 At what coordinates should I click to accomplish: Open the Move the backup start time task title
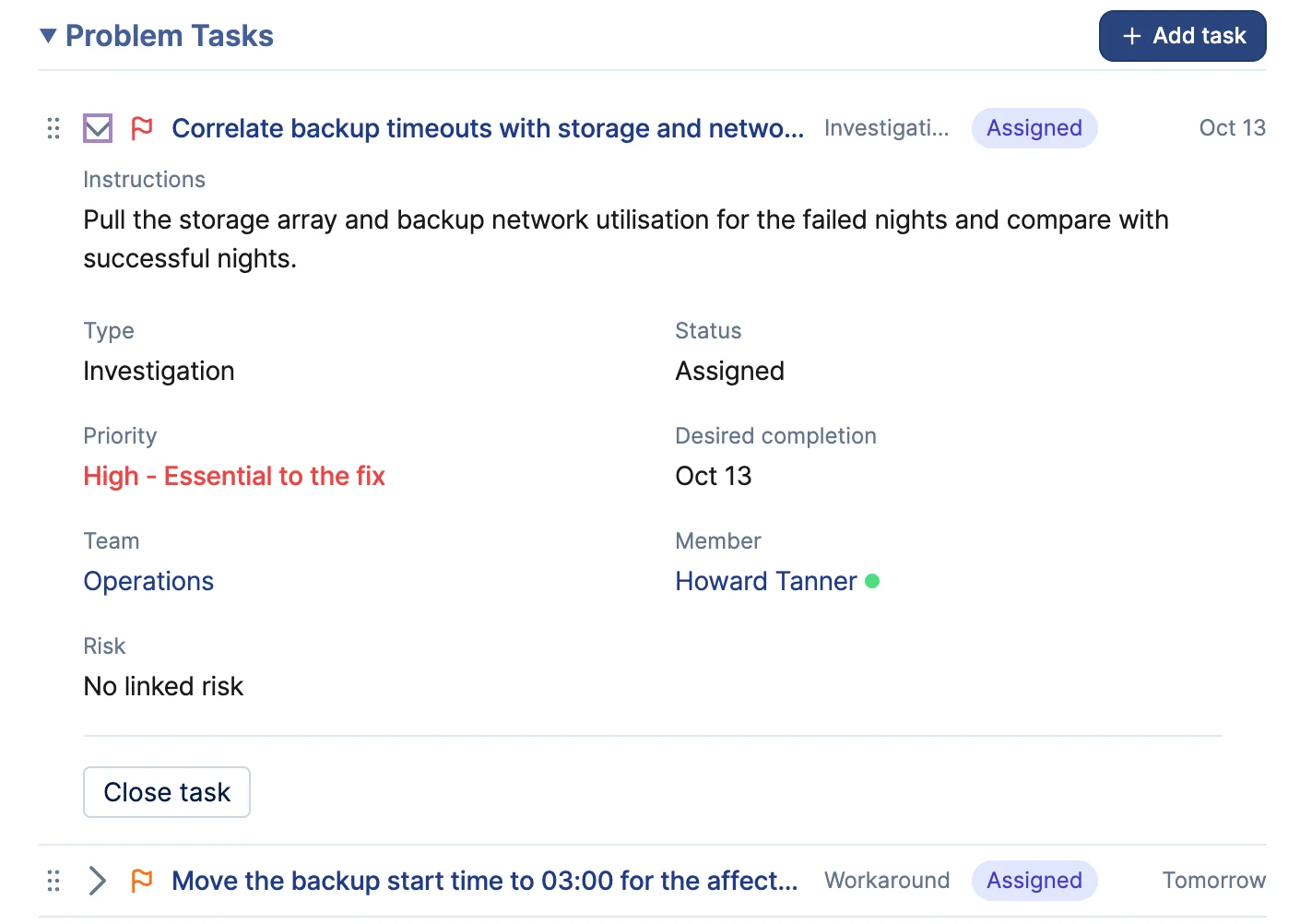[x=485, y=881]
